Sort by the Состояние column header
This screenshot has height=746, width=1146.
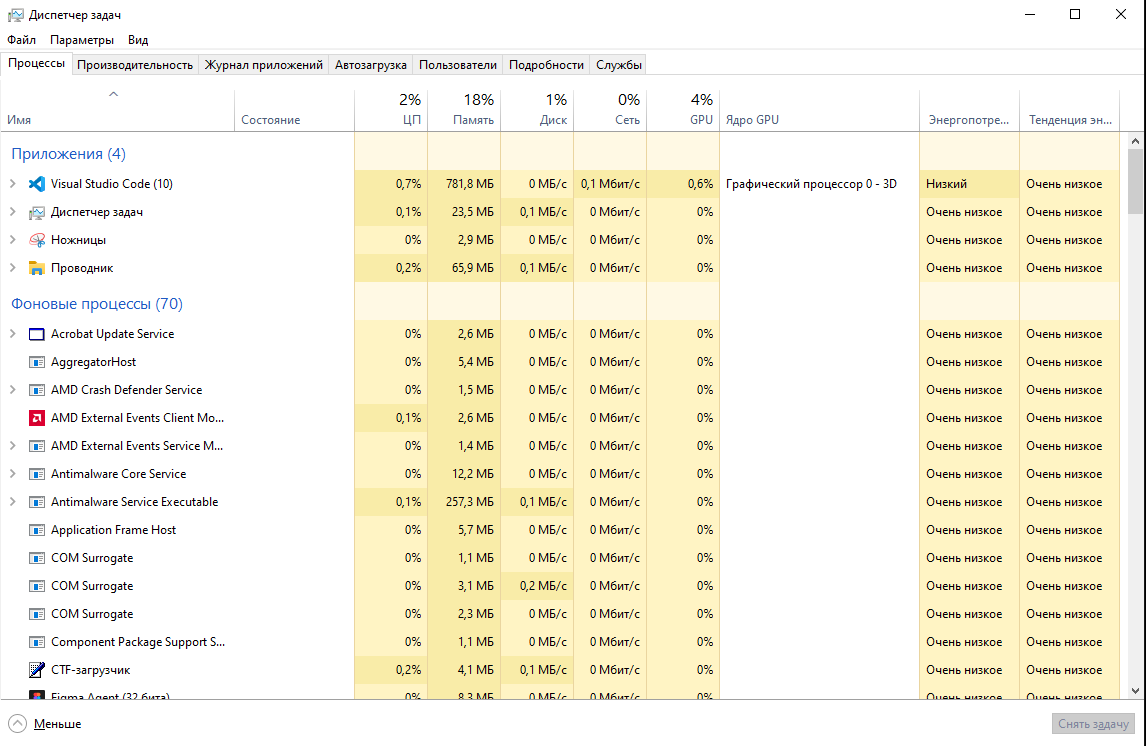(x=295, y=111)
